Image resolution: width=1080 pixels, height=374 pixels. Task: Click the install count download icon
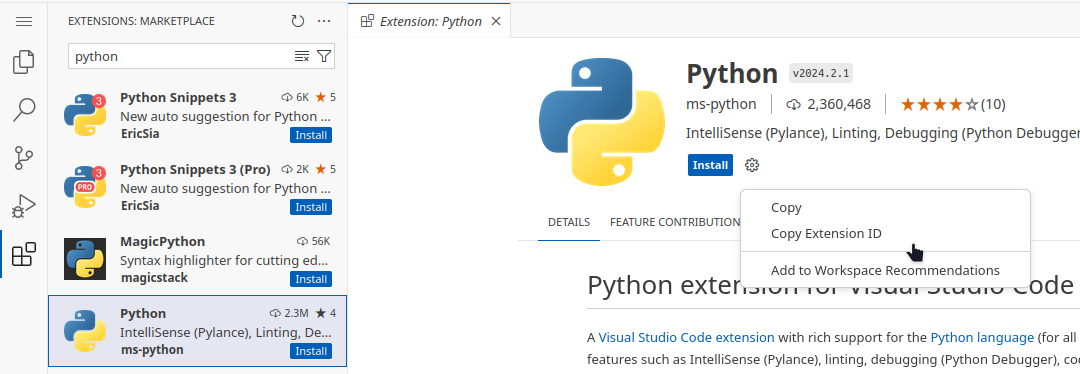(793, 105)
